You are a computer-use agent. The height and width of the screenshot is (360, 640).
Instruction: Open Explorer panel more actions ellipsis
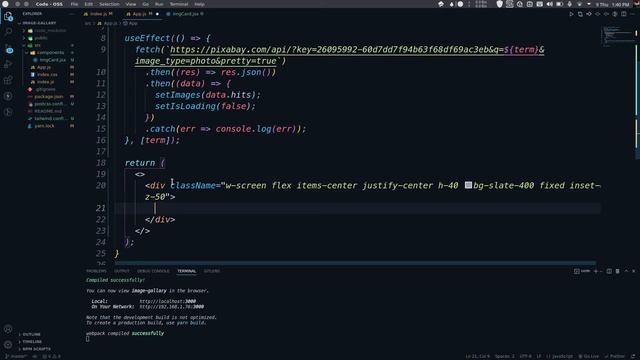[72, 13]
